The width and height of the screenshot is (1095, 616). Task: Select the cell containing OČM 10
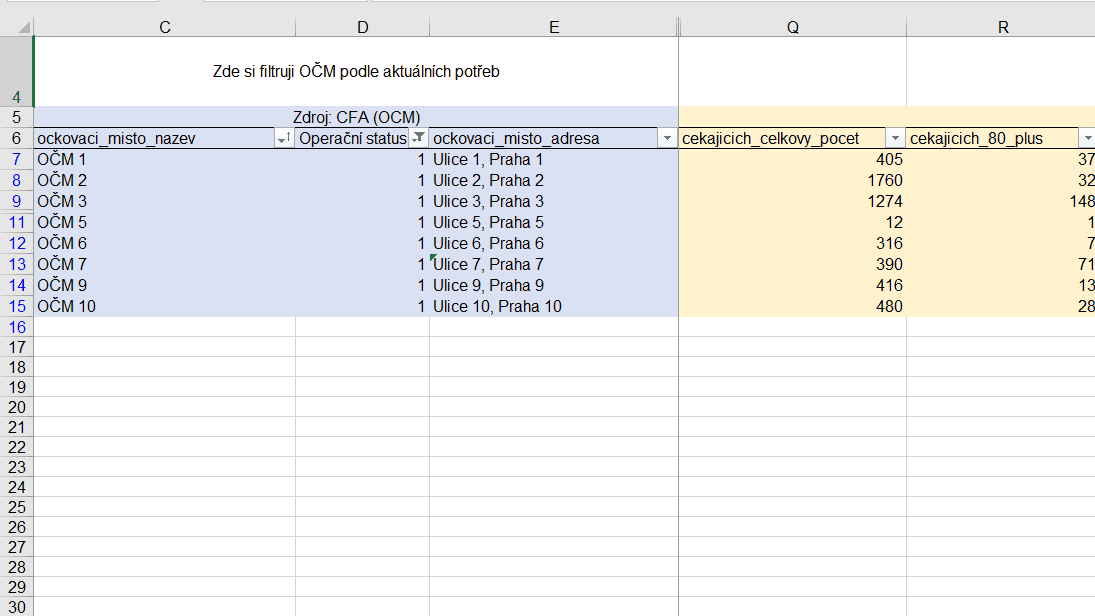coord(164,306)
